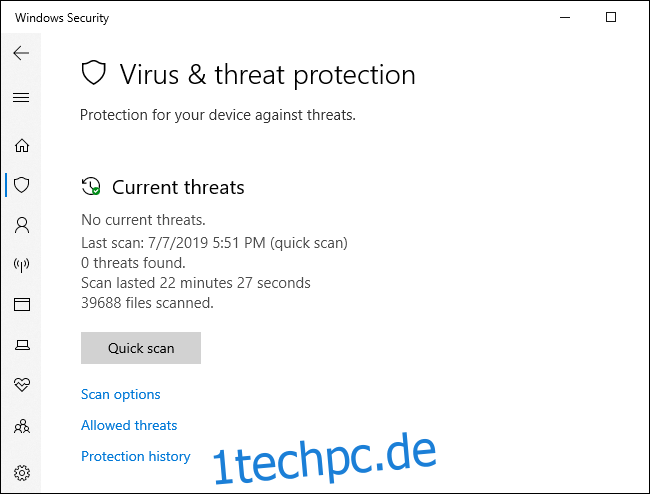Open Allowed threats link
This screenshot has height=494, width=650.
coord(129,425)
